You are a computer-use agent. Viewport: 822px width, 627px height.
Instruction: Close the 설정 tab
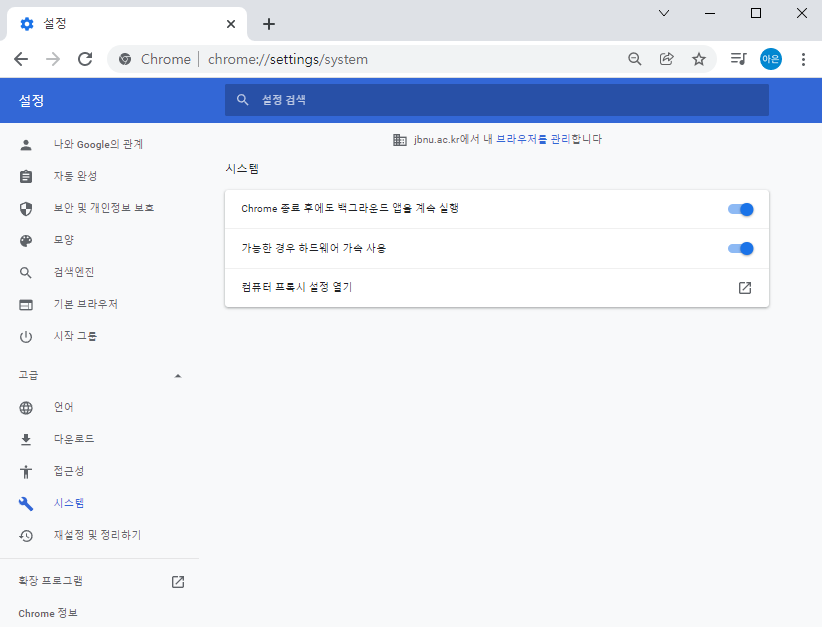pos(231,24)
